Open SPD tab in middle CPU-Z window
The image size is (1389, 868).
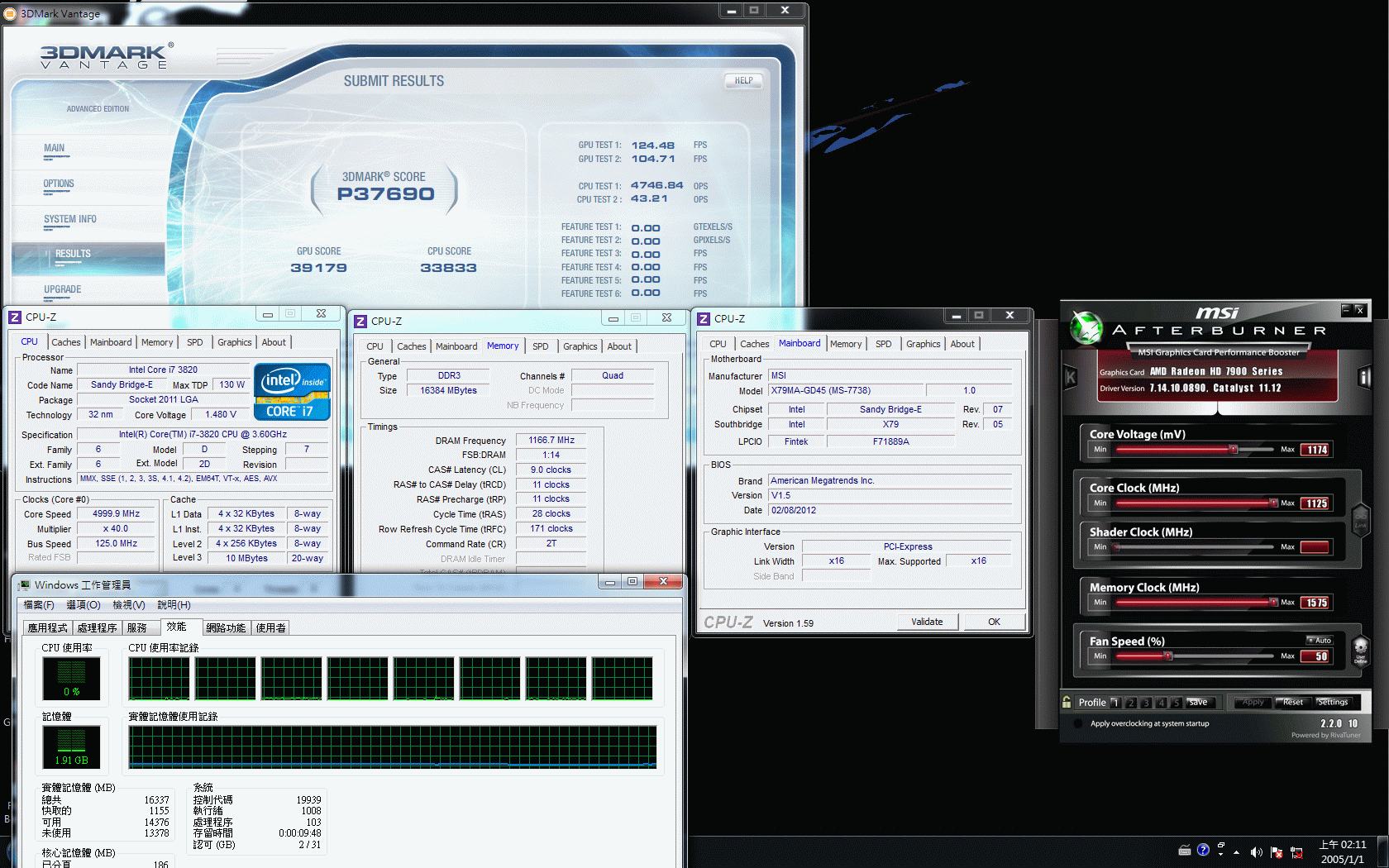click(541, 346)
